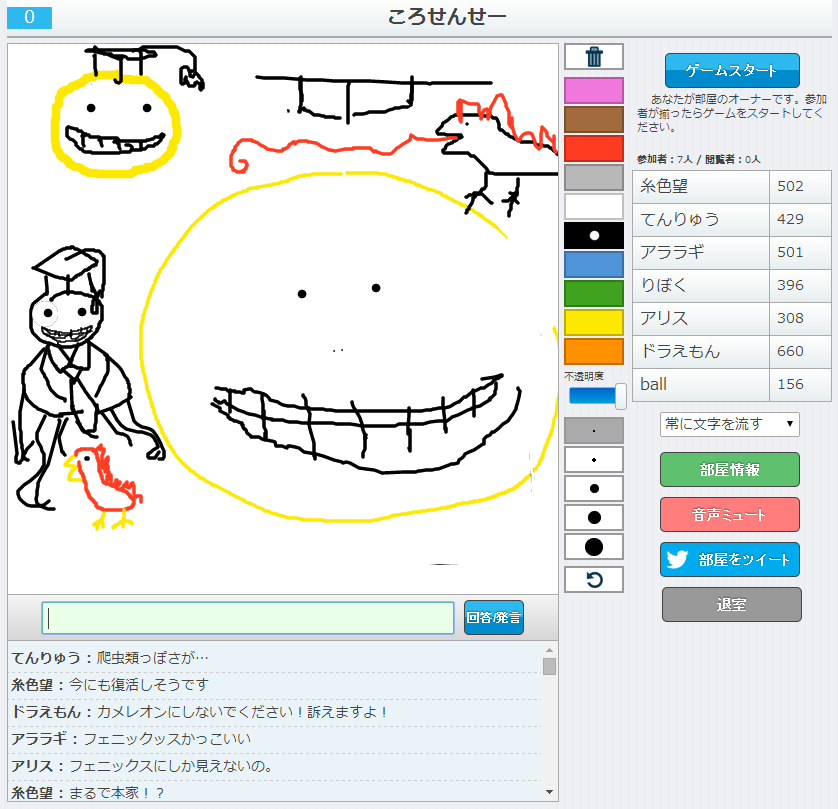Viewport: 838px width, 809px height.
Task: Click the room owner instruction text
Action: pyautogui.click(x=732, y=113)
